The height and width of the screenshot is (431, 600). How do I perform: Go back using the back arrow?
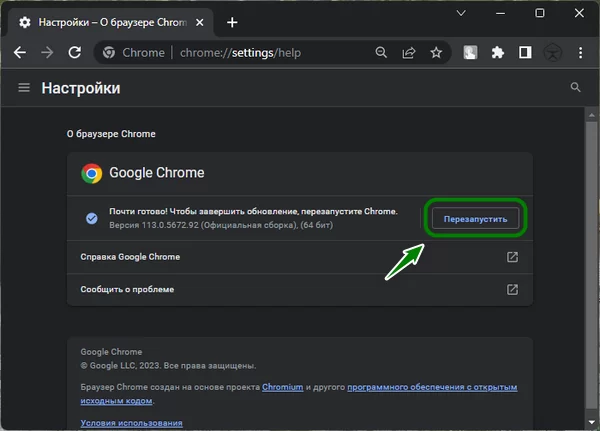pyautogui.click(x=20, y=52)
